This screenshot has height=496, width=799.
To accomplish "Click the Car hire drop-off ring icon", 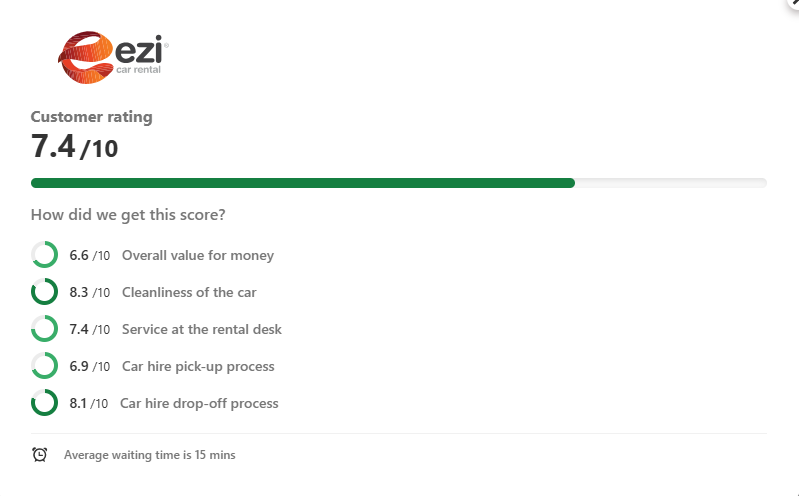I will pyautogui.click(x=44, y=403).
